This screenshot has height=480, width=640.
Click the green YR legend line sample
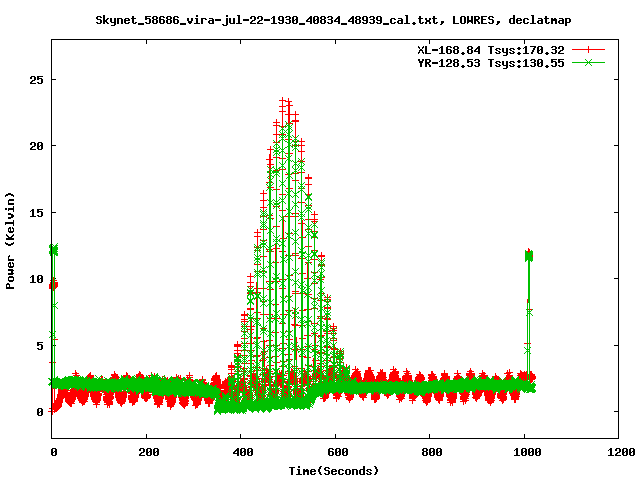pos(588,62)
